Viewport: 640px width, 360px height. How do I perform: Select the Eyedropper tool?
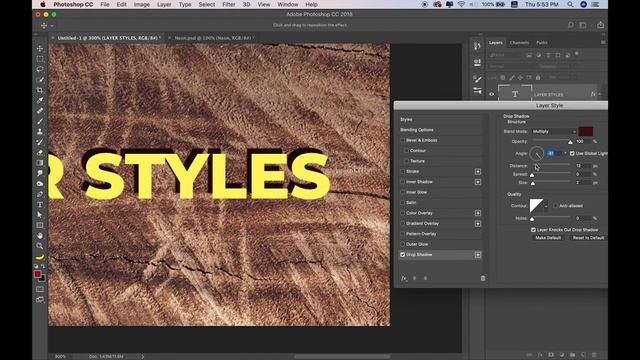(40, 100)
